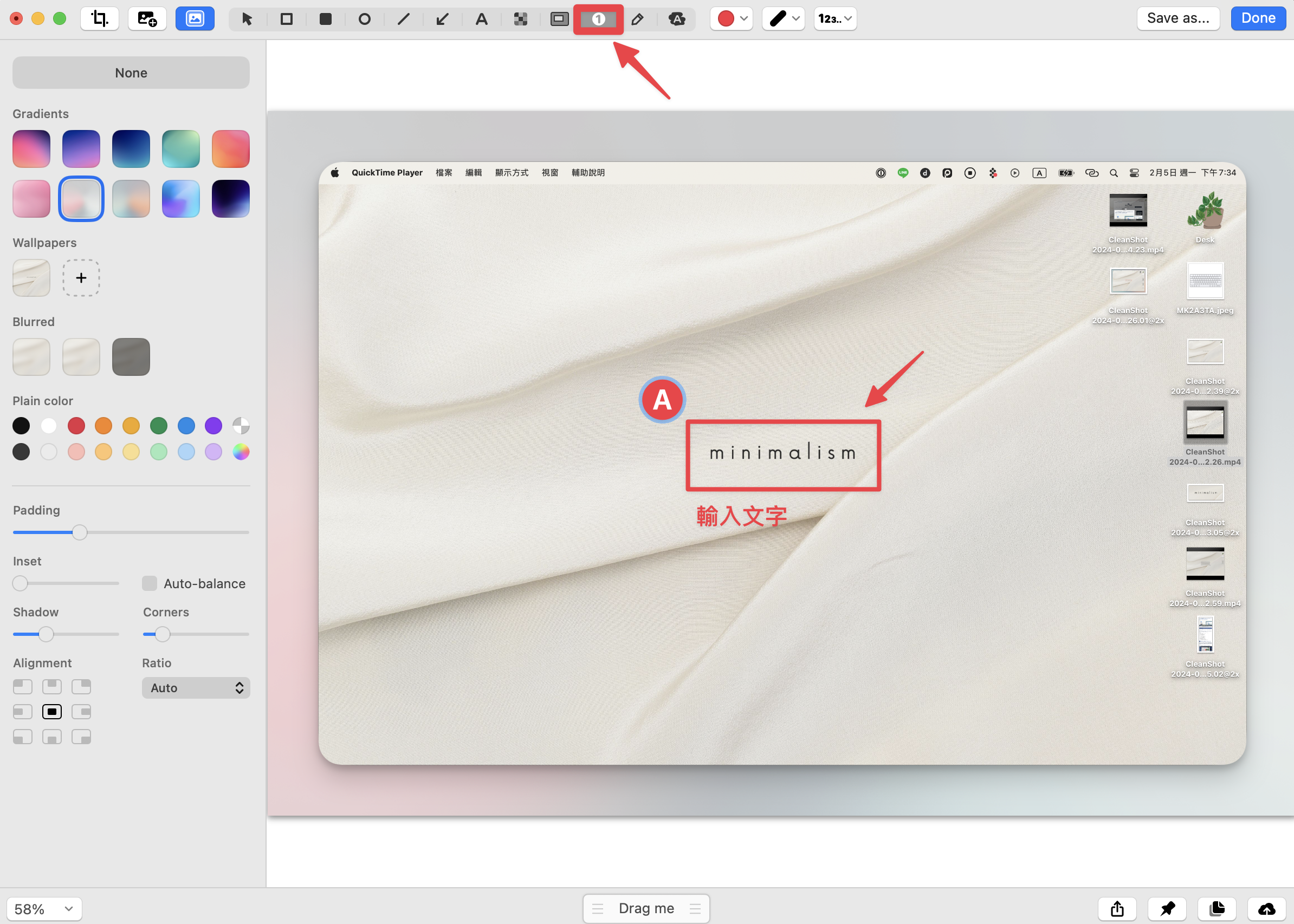Set background to None

(x=131, y=73)
